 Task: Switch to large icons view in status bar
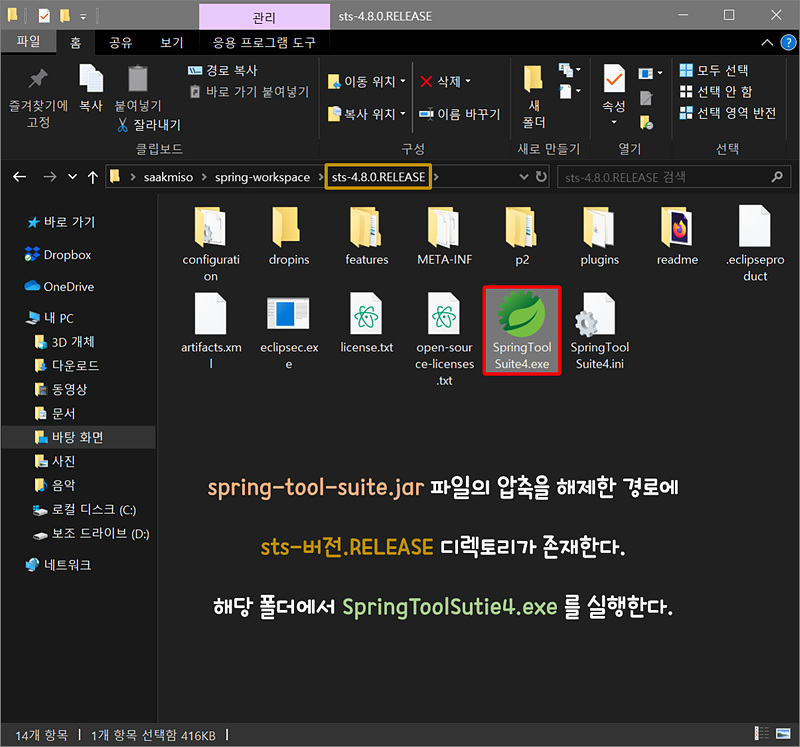[783, 734]
